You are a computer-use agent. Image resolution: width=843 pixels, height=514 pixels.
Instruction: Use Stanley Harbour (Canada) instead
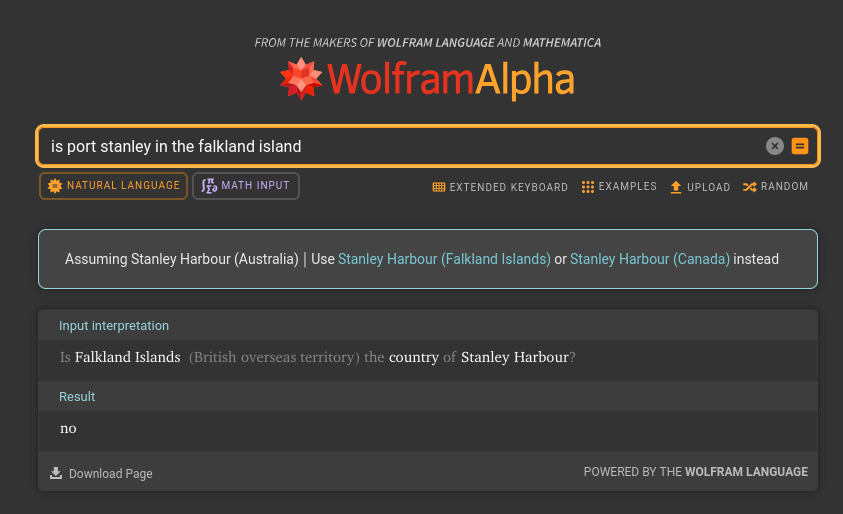[x=649, y=259]
